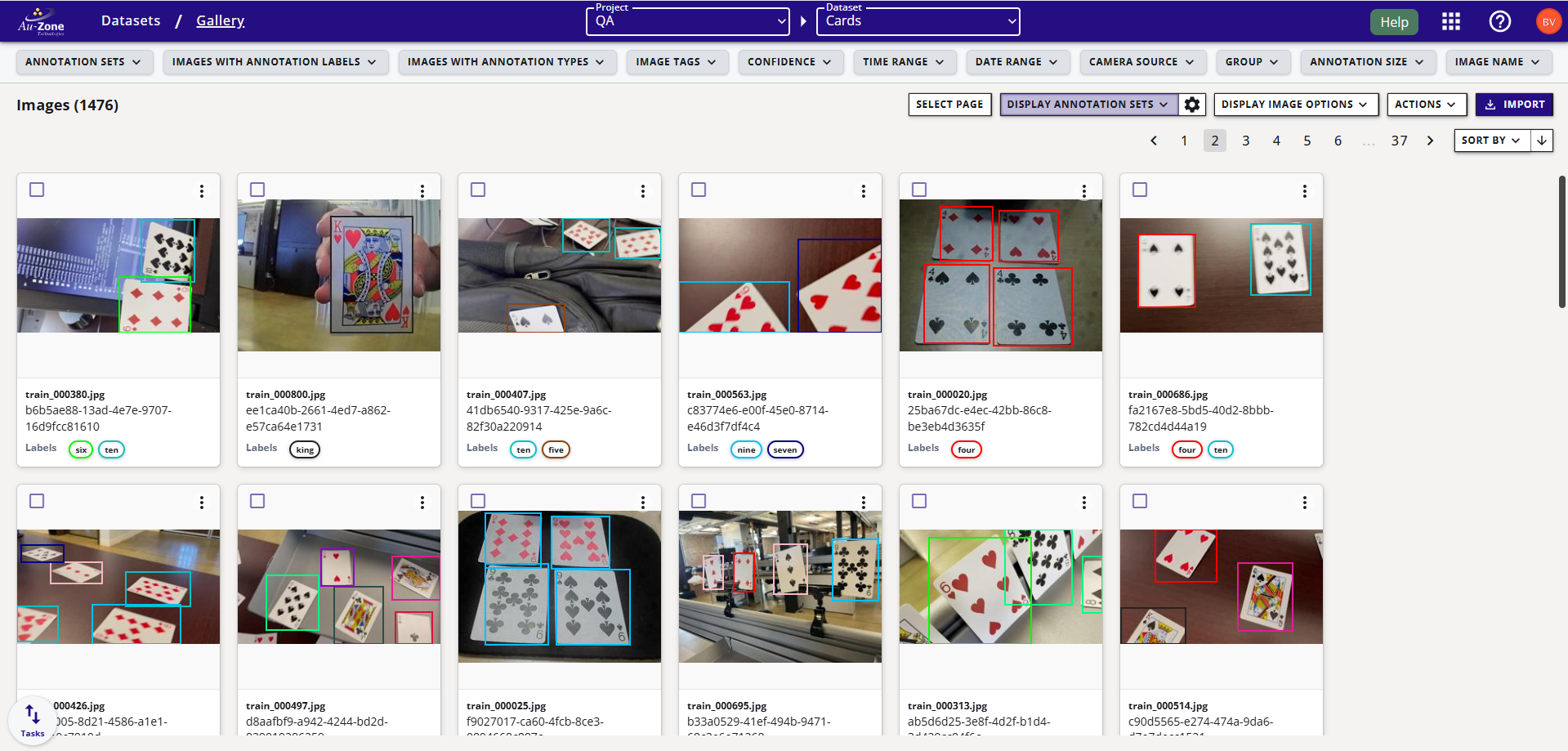Open BV user avatar menu
1568x751 pixels.
pos(1548,22)
